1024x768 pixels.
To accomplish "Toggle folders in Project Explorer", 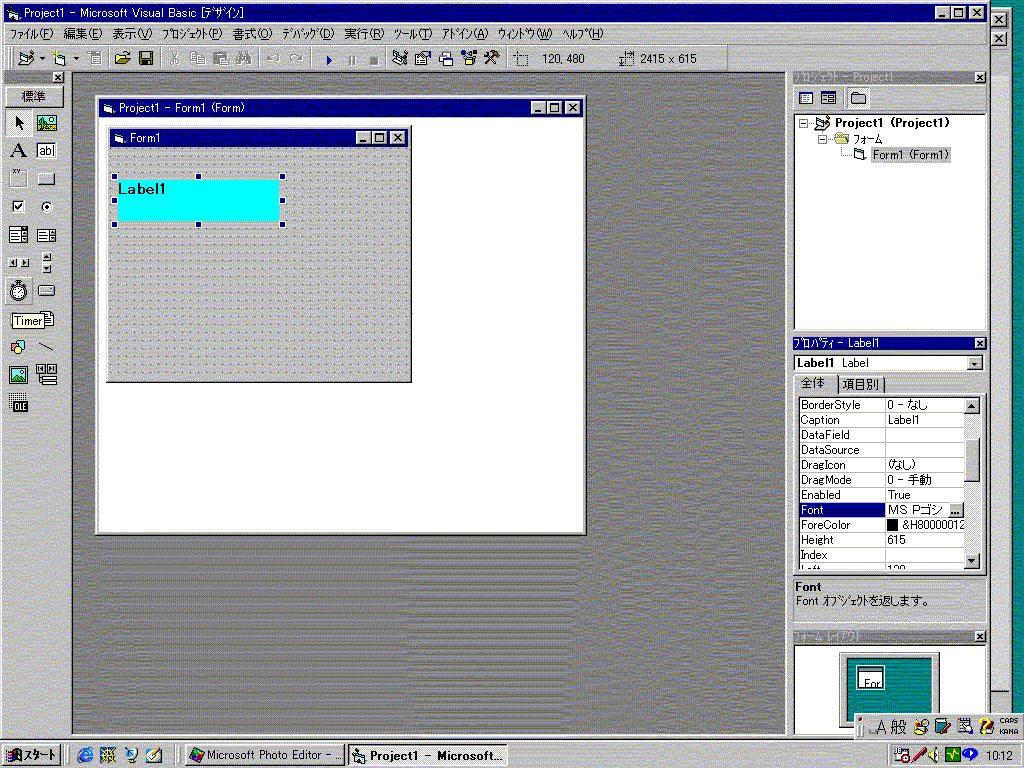I will click(858, 98).
